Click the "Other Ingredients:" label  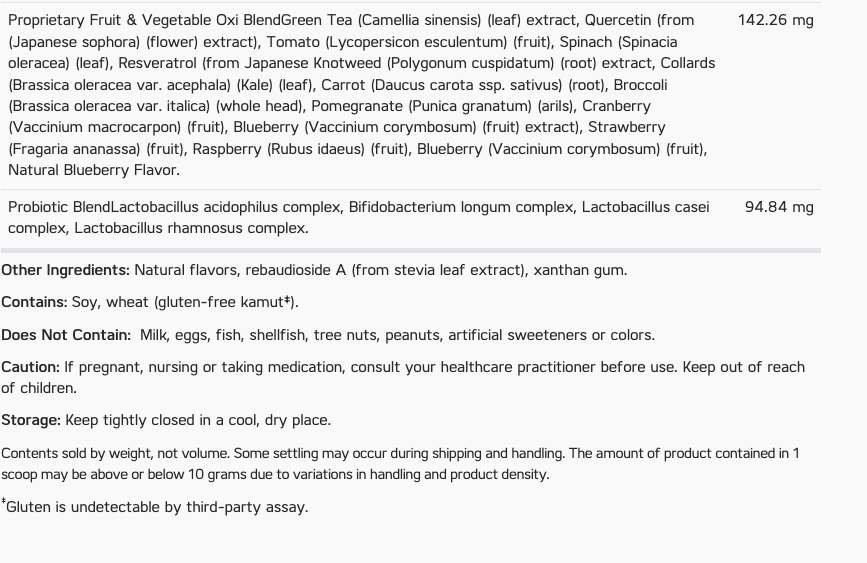coord(65,270)
